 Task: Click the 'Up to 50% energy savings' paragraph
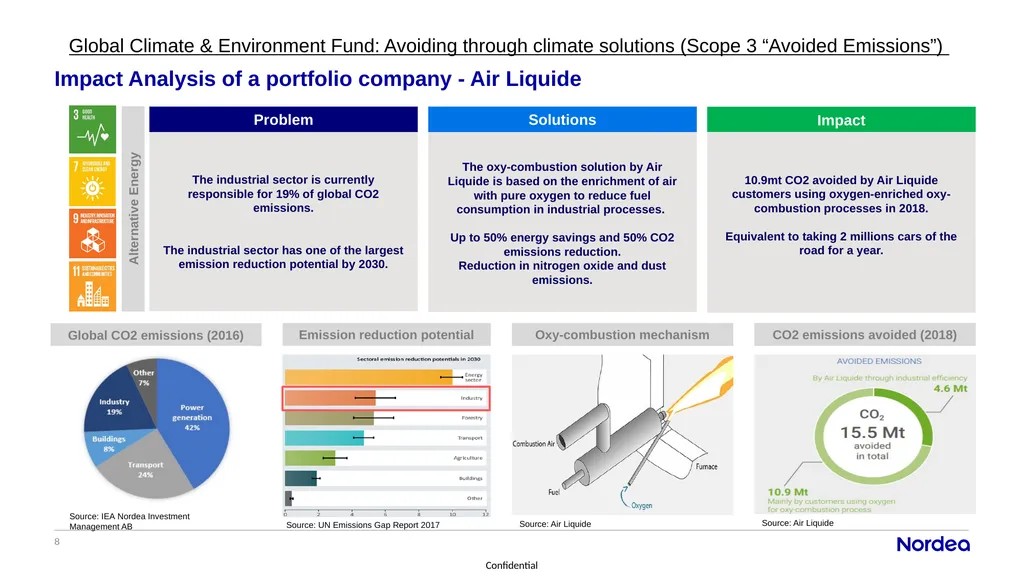[x=562, y=245]
